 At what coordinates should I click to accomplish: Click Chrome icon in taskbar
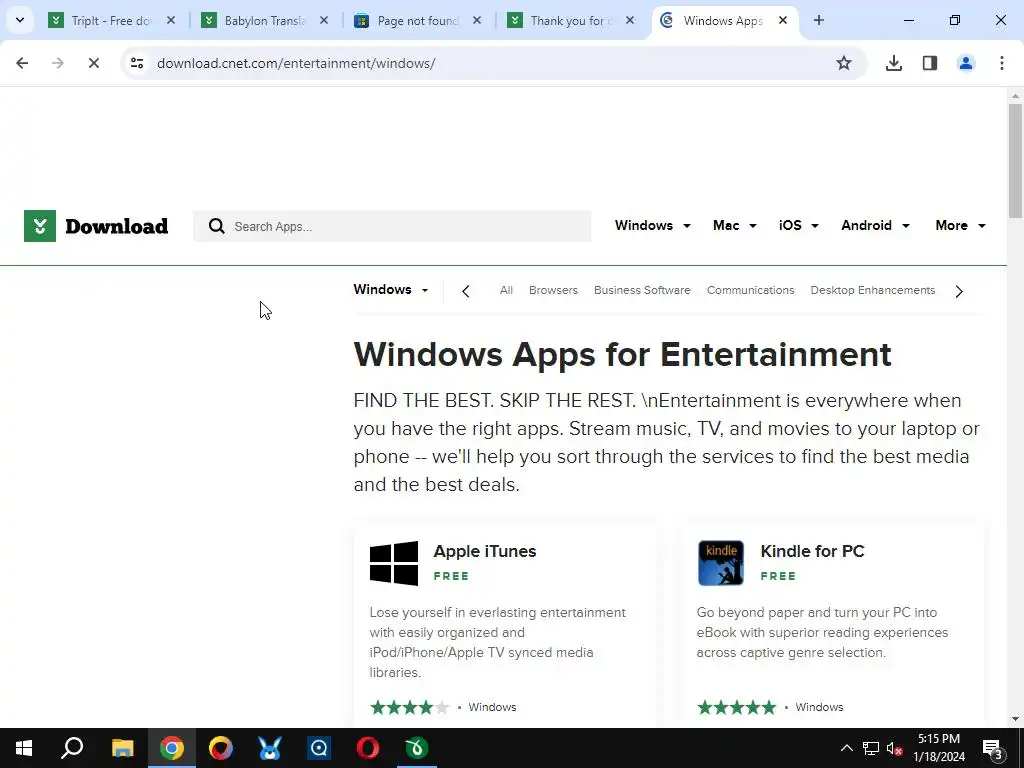(x=172, y=748)
